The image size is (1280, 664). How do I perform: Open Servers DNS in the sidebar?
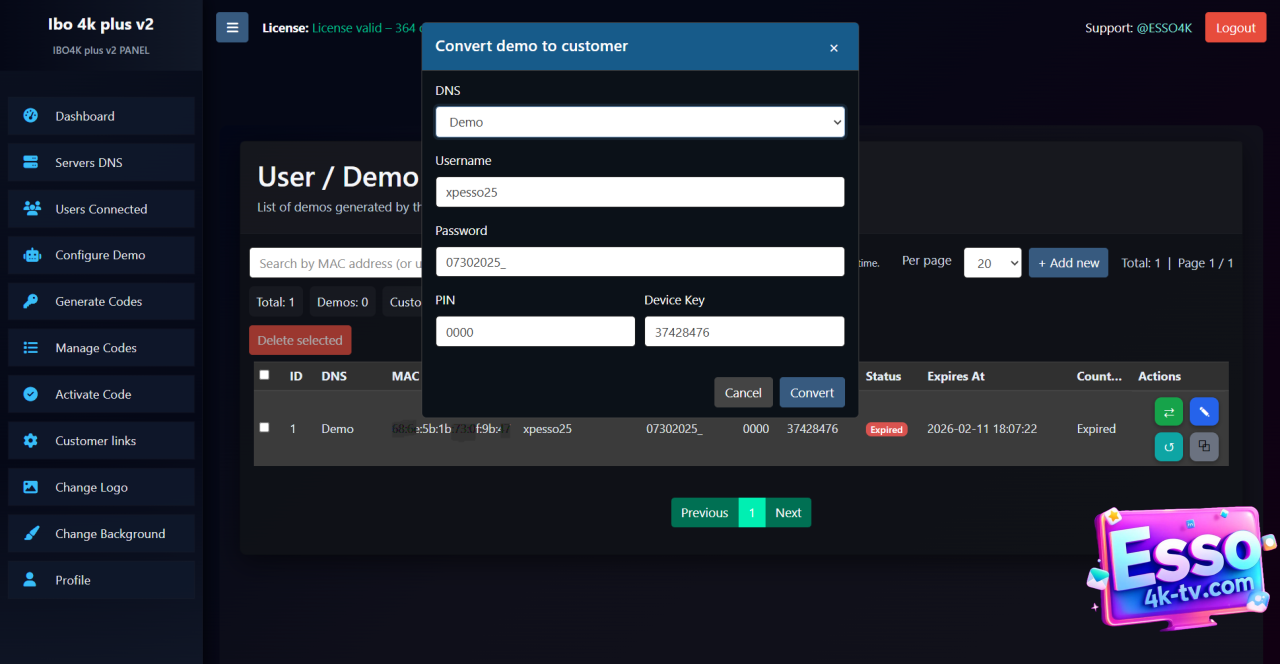tap(89, 163)
